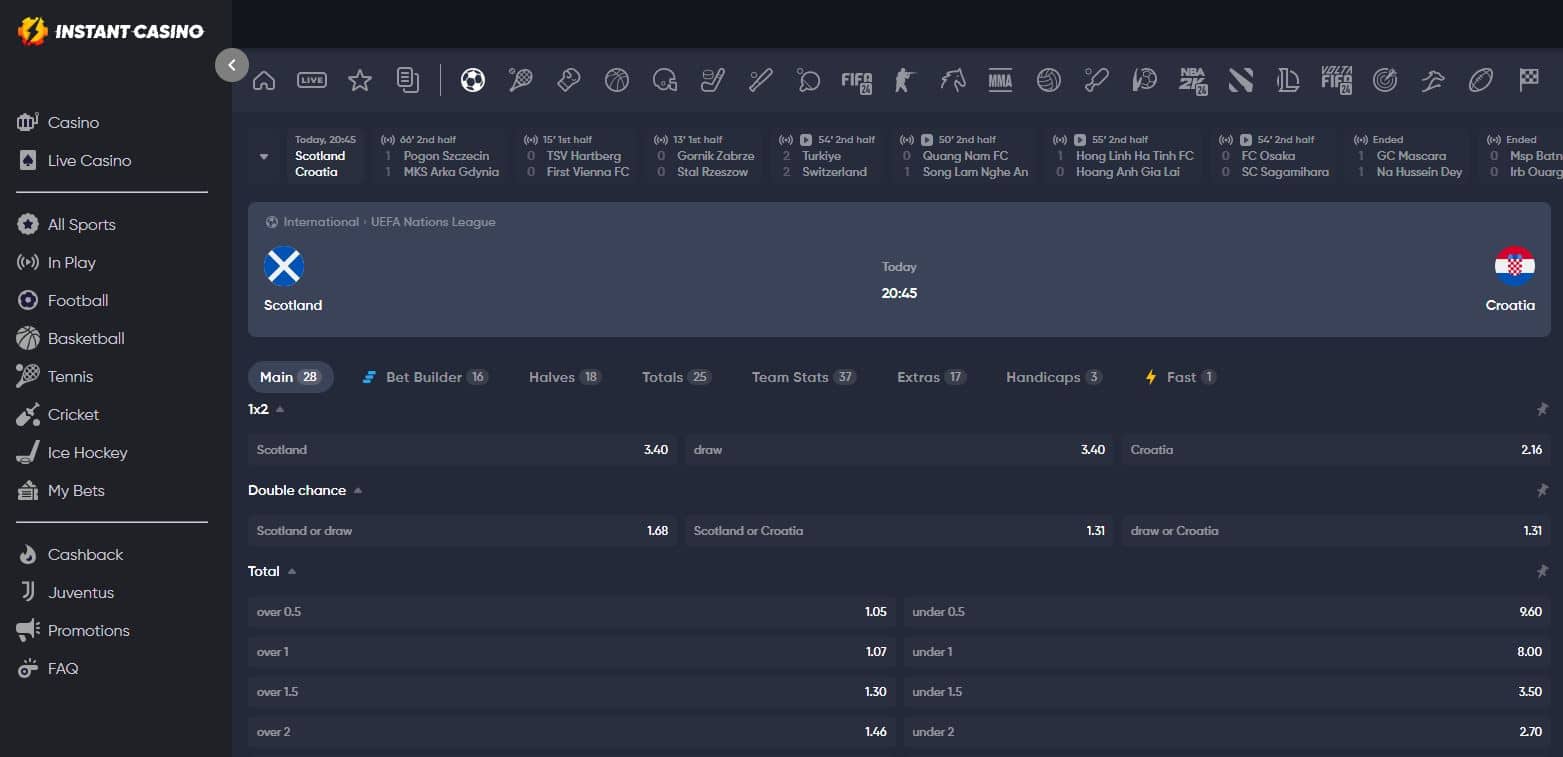Select the darts target icon
Screen dimensions: 1563x757
[1385, 80]
